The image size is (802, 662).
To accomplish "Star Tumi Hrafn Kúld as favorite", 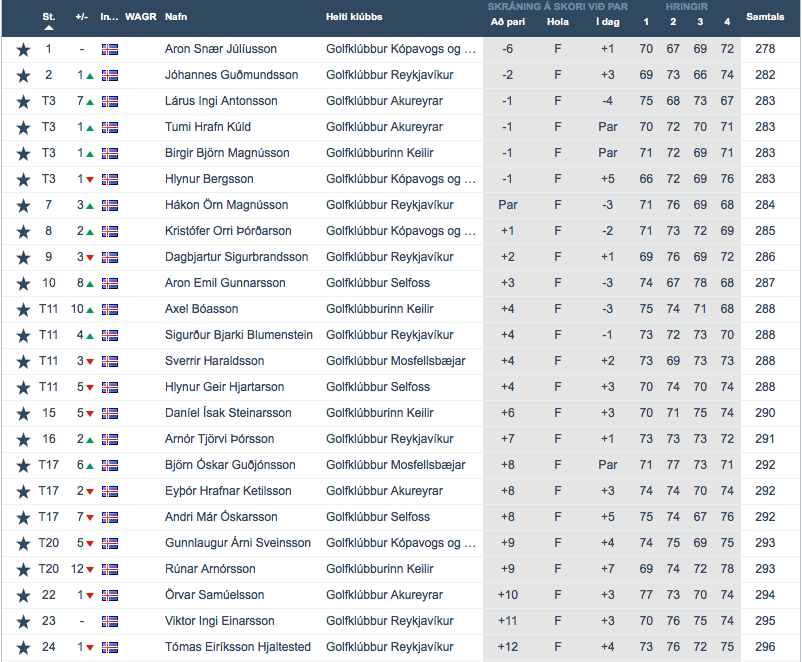I will click(23, 127).
